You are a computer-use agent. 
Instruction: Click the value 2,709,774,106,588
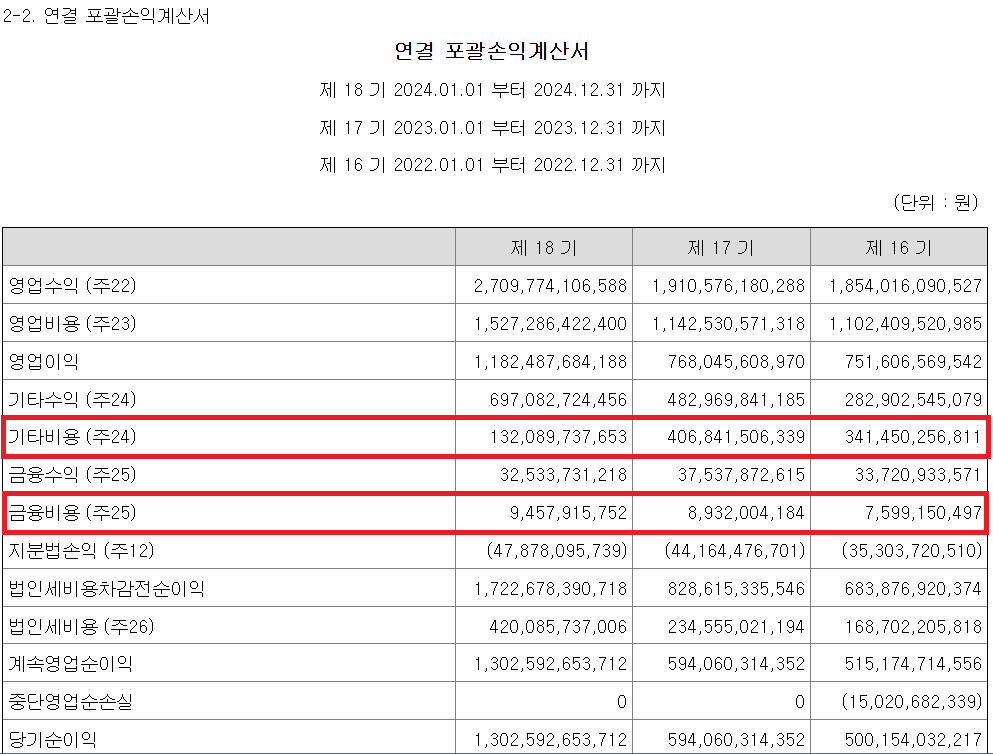pos(550,286)
